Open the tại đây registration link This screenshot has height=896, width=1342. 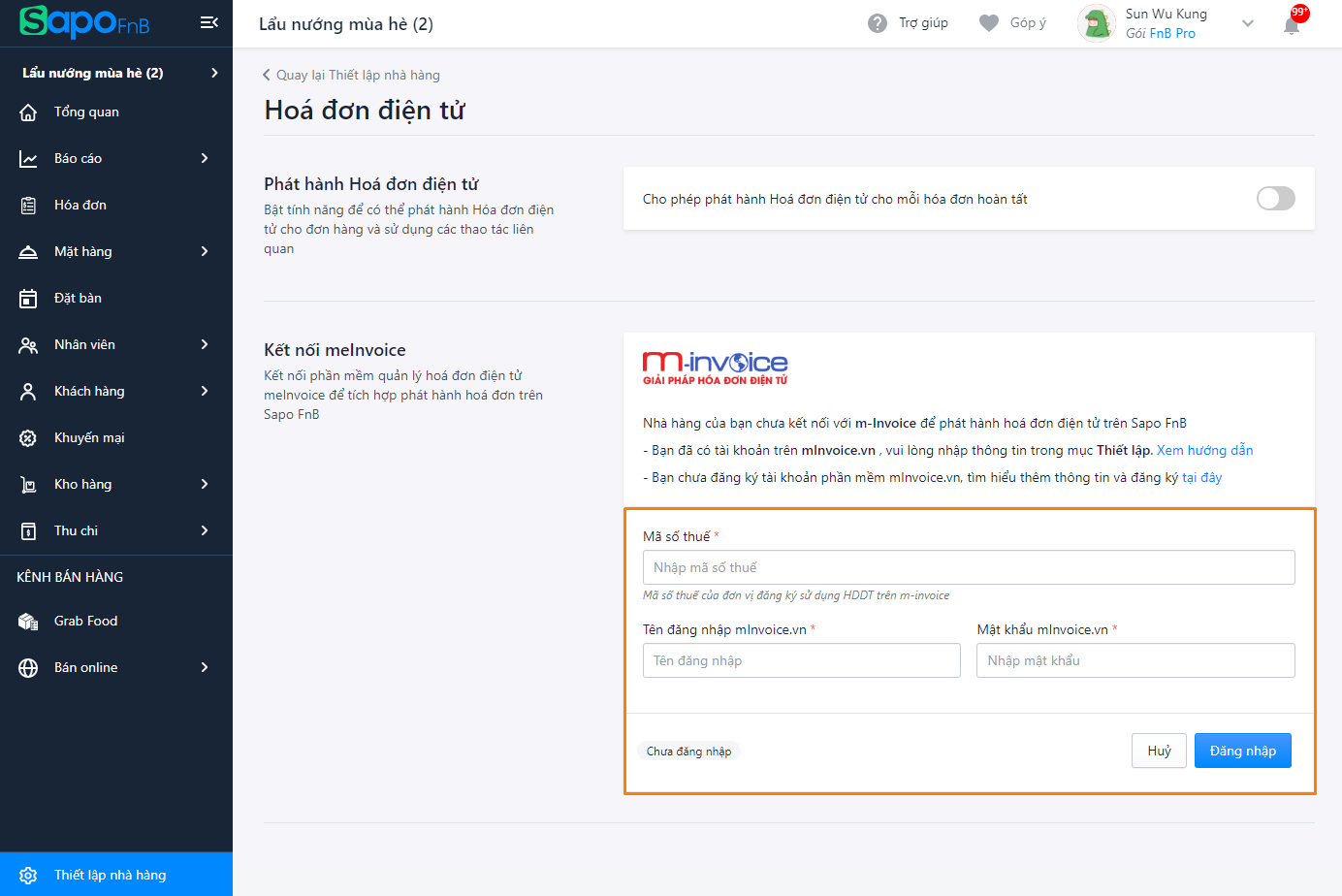[1201, 478]
